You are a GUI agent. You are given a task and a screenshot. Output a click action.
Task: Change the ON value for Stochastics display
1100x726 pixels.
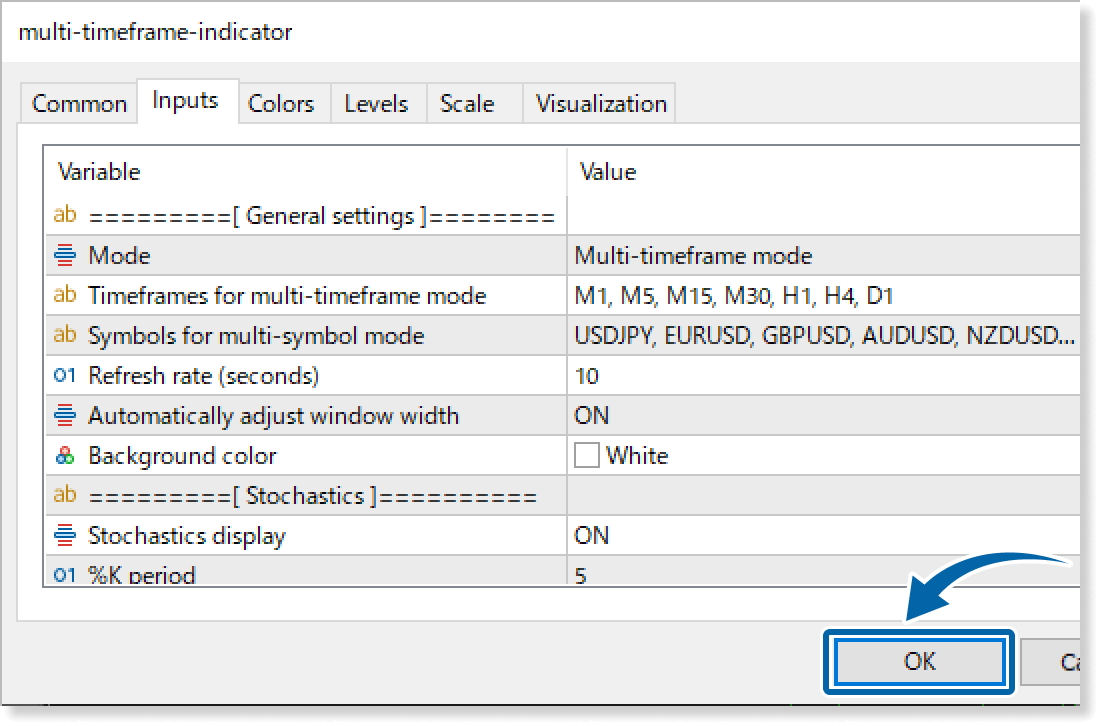point(823,536)
